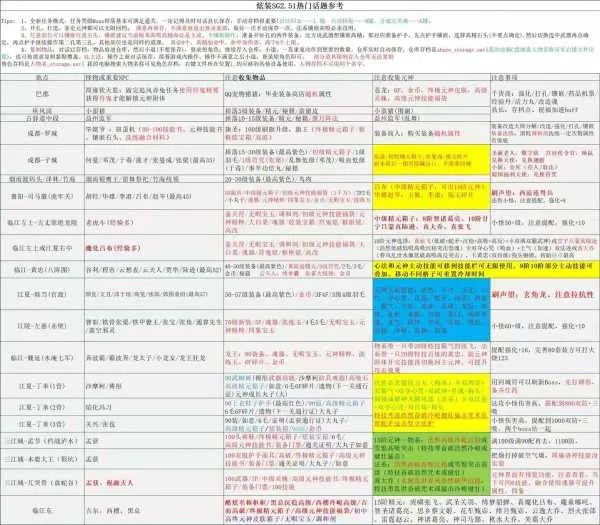The width and height of the screenshot is (600, 525).
Task: Select the '江夏-丁奉(2营)' cell
Action: point(42,407)
